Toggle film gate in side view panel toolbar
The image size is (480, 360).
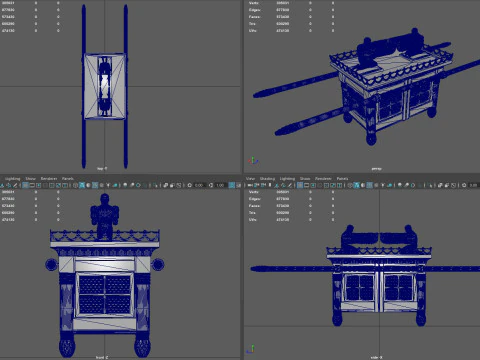[x=306, y=185]
